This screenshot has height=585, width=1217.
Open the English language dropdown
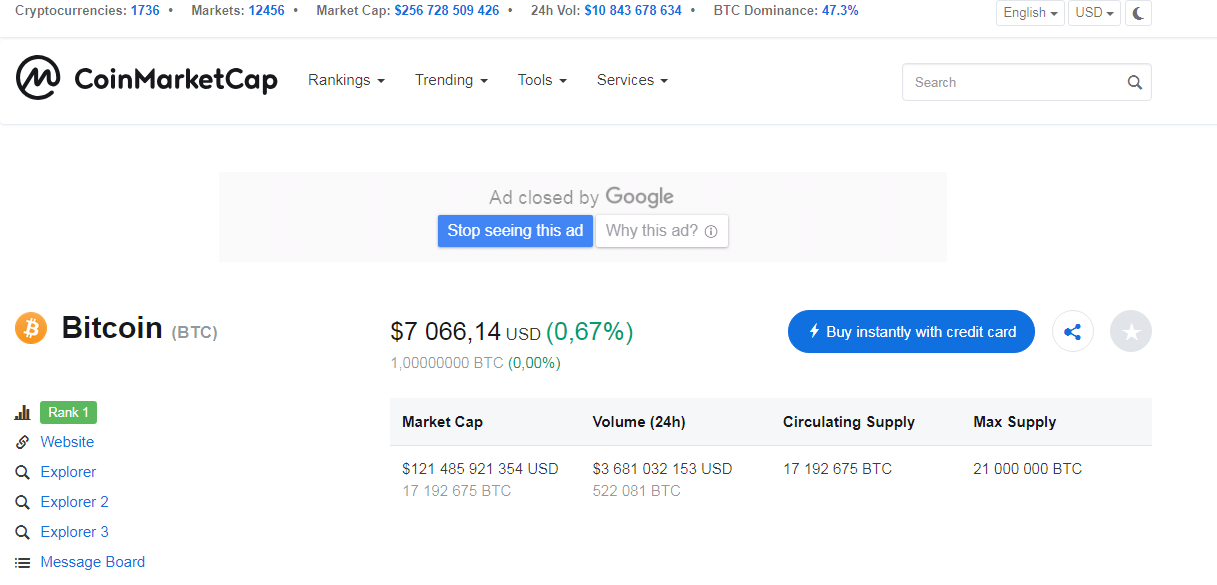click(1030, 13)
